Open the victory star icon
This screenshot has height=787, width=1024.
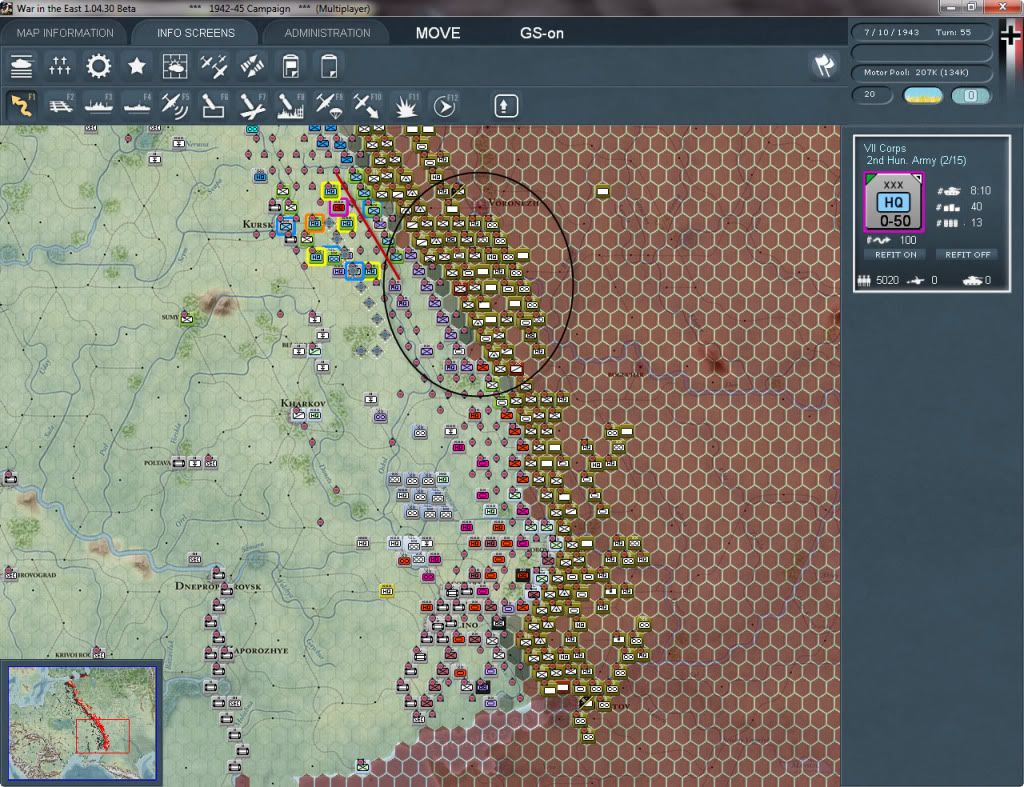point(136,66)
